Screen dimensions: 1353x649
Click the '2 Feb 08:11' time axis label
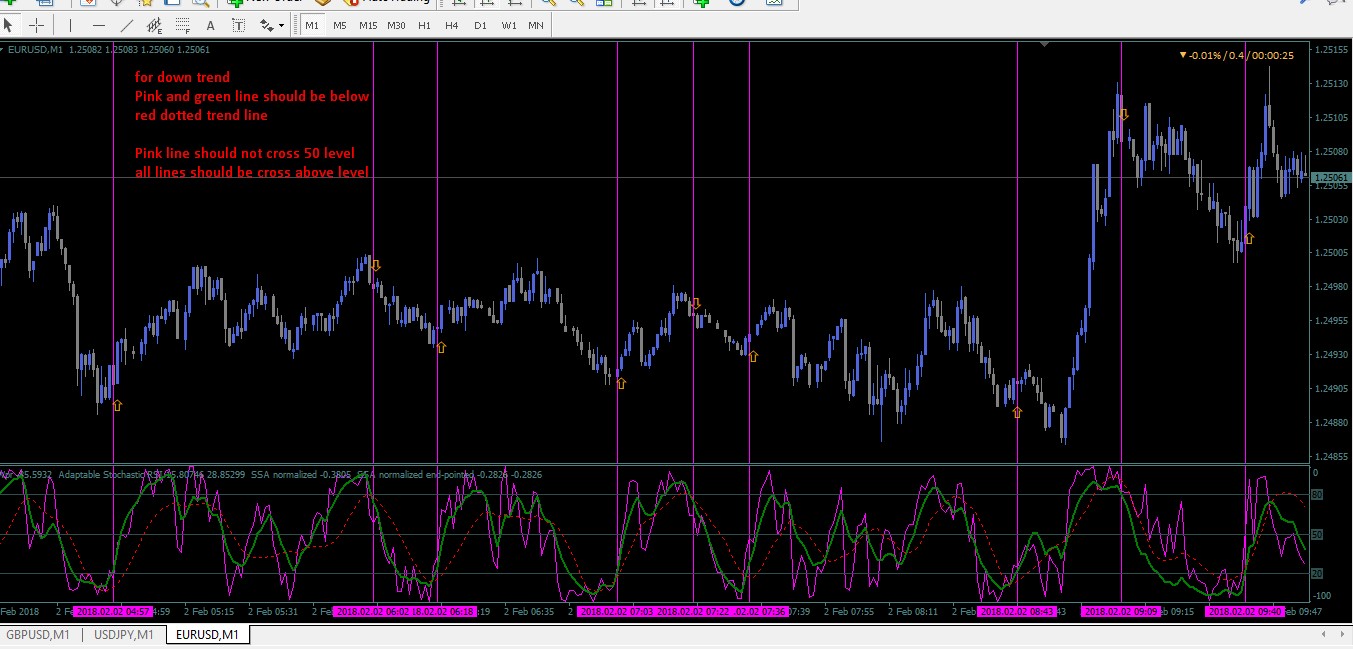click(914, 611)
